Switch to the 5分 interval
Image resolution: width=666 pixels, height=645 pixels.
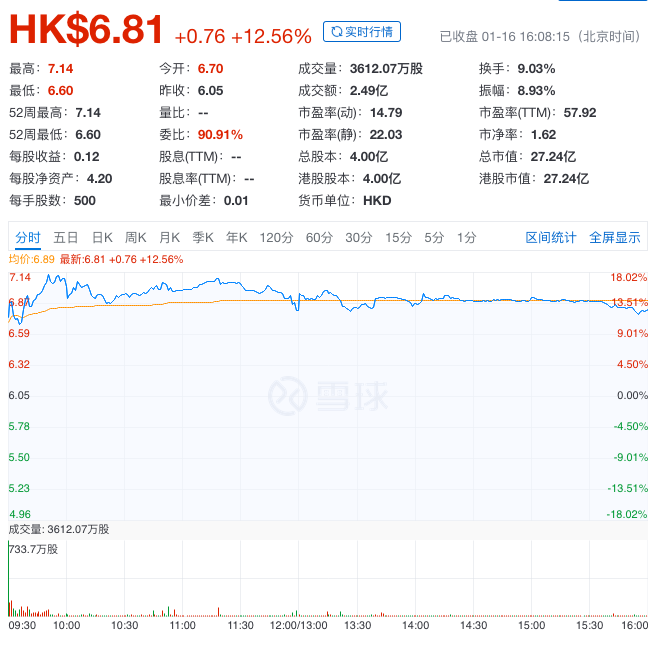pyautogui.click(x=433, y=237)
